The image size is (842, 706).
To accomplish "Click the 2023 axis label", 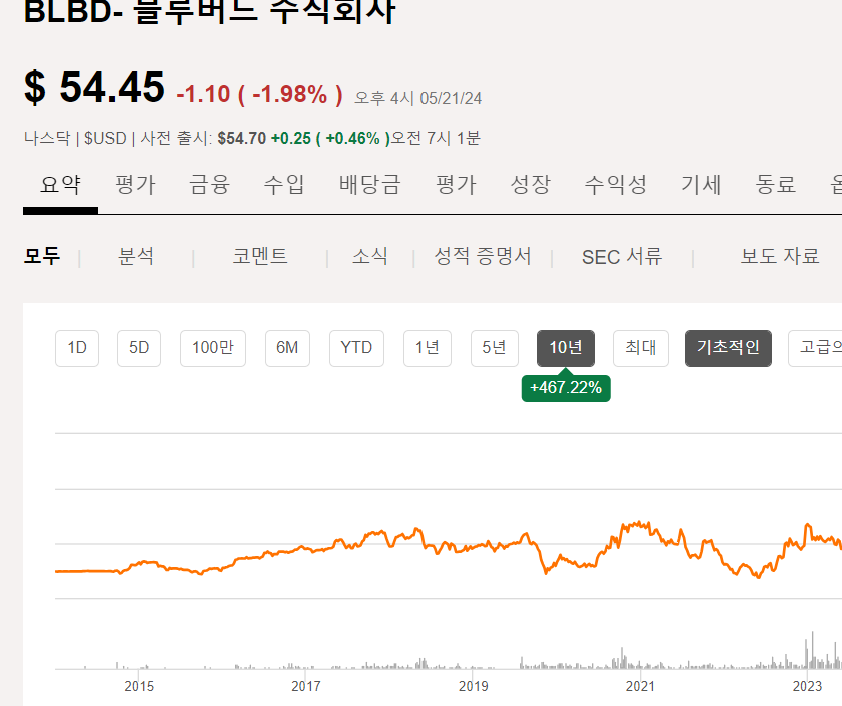I will [x=807, y=686].
